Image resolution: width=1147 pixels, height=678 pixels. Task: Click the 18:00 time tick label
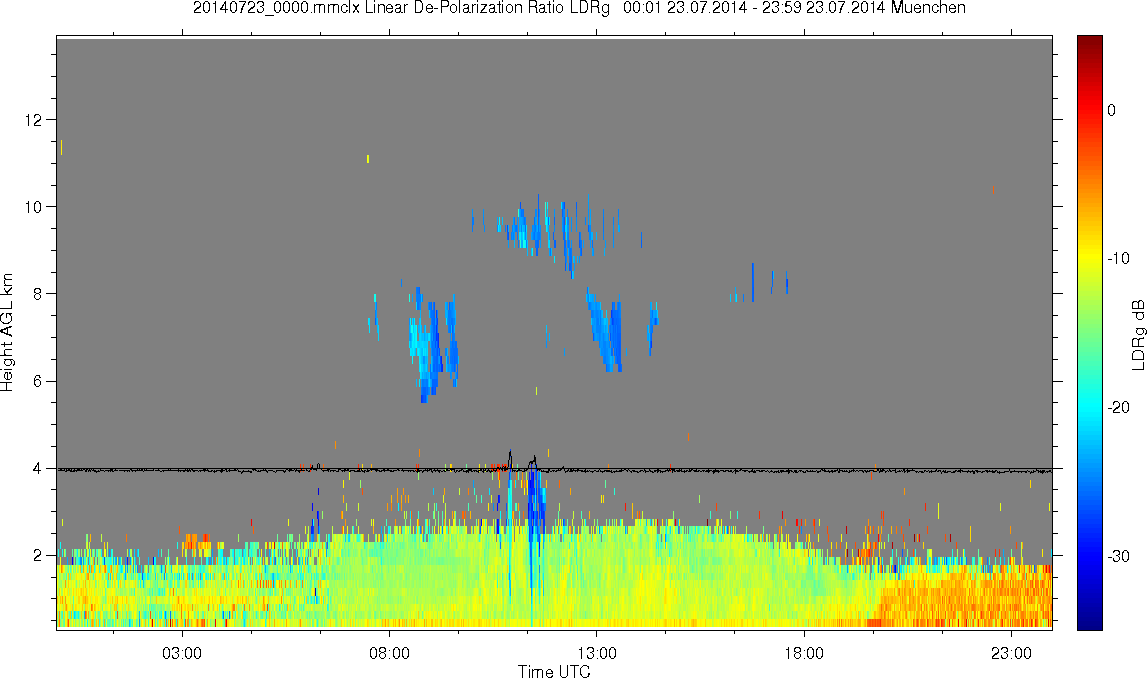coord(804,653)
